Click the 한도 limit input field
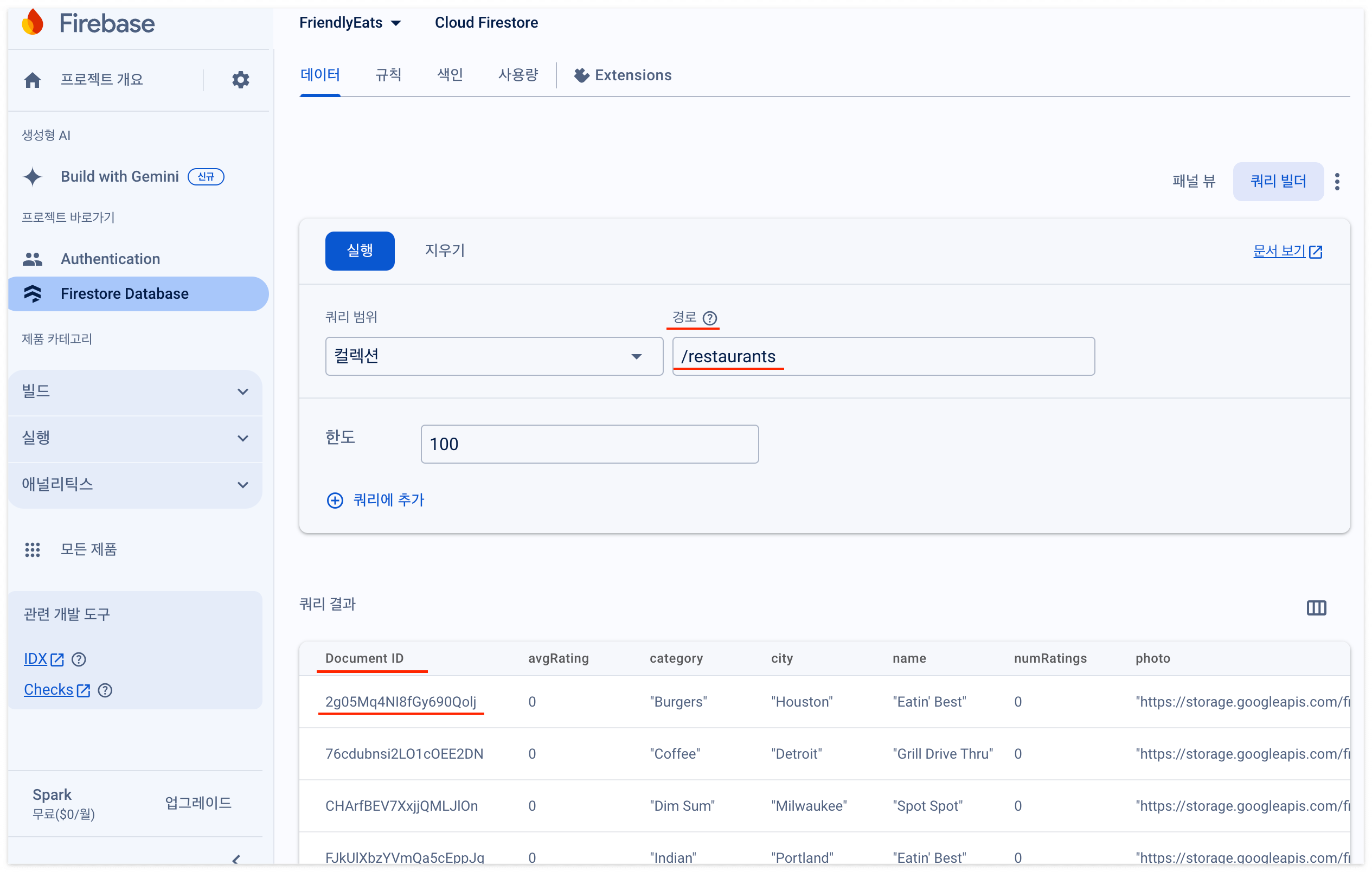Image resolution: width=1372 pixels, height=872 pixels. 589,444
